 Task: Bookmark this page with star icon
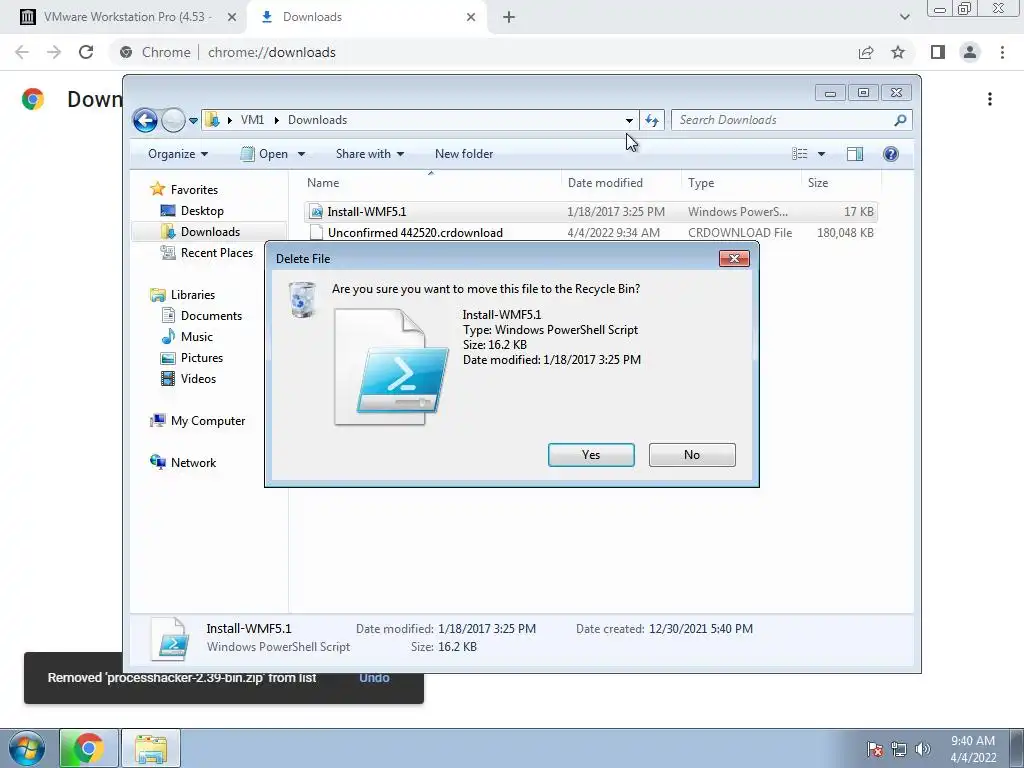click(898, 52)
